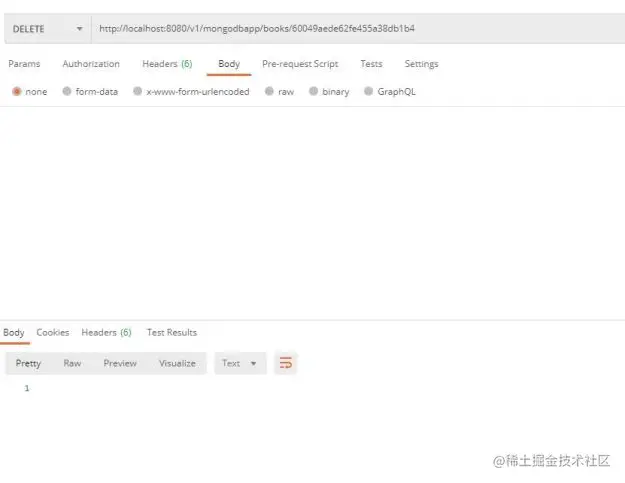Switch to Raw response view
This screenshot has height=483, width=625.
[x=72, y=363]
